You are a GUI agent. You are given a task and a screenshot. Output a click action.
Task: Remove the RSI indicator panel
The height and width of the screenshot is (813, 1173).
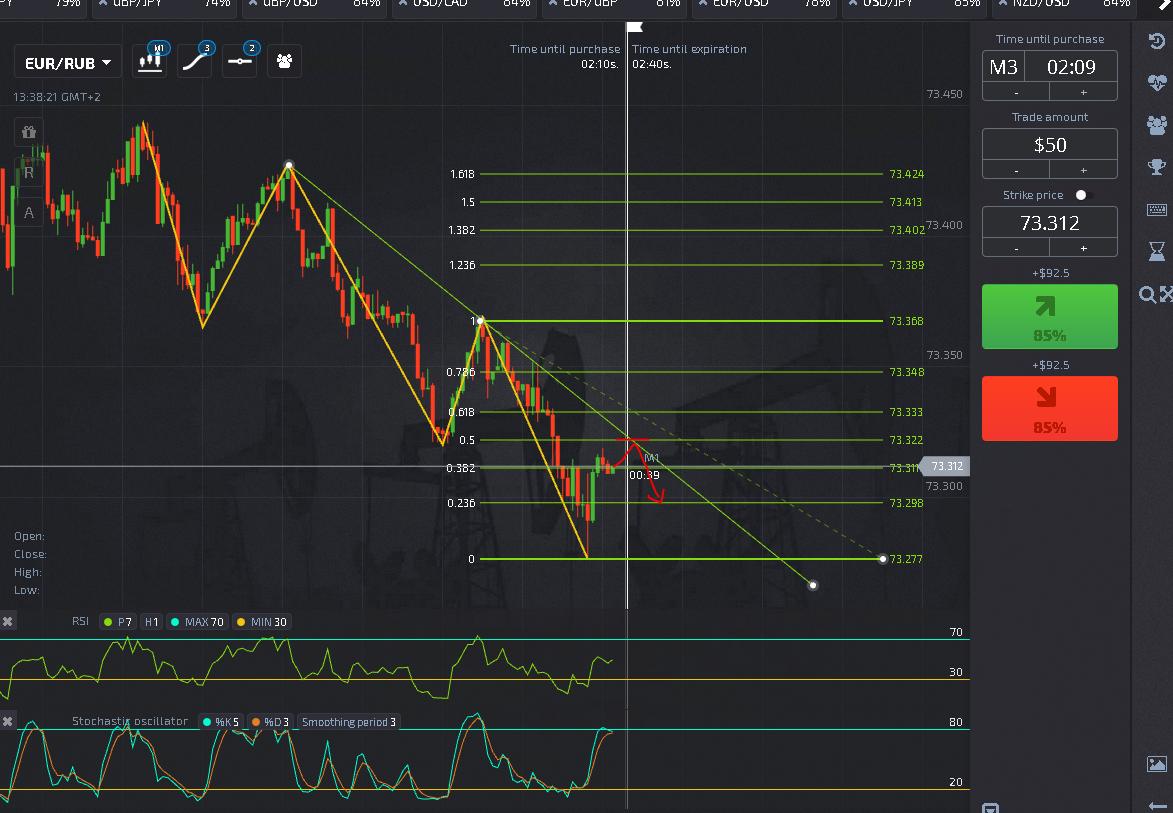pos(7,622)
